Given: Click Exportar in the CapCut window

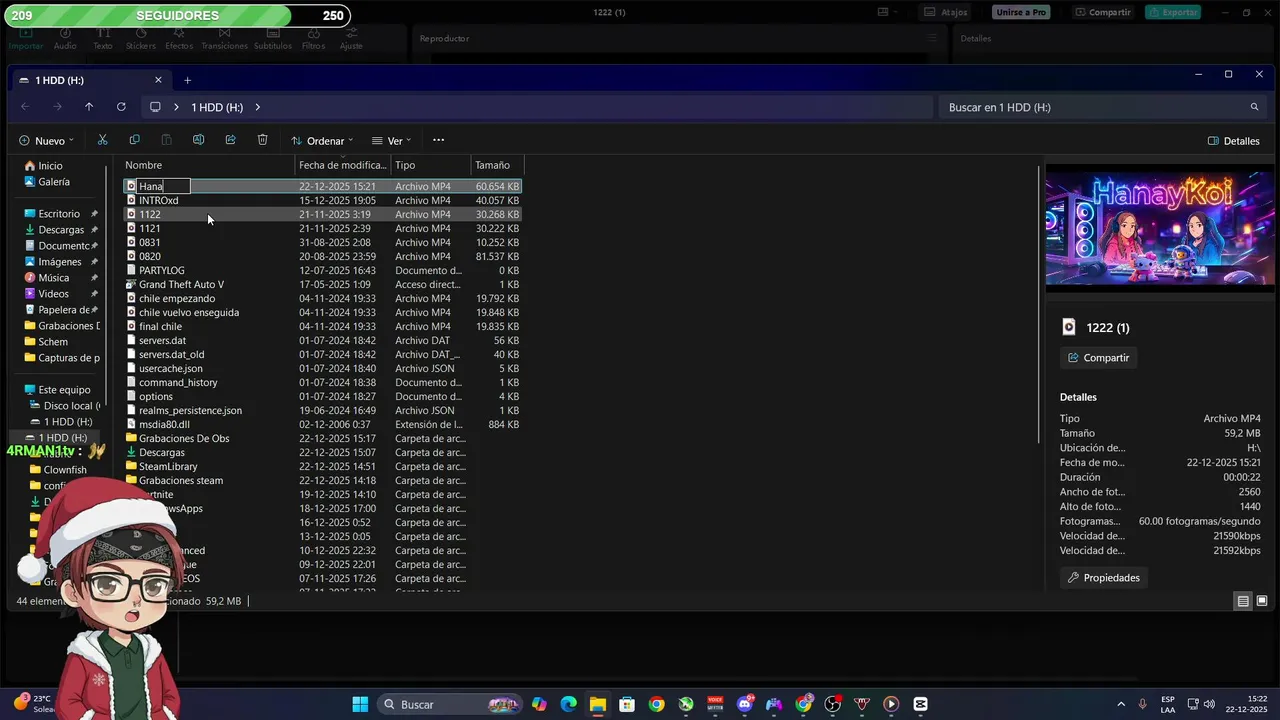Looking at the screenshot, I should [x=1174, y=12].
